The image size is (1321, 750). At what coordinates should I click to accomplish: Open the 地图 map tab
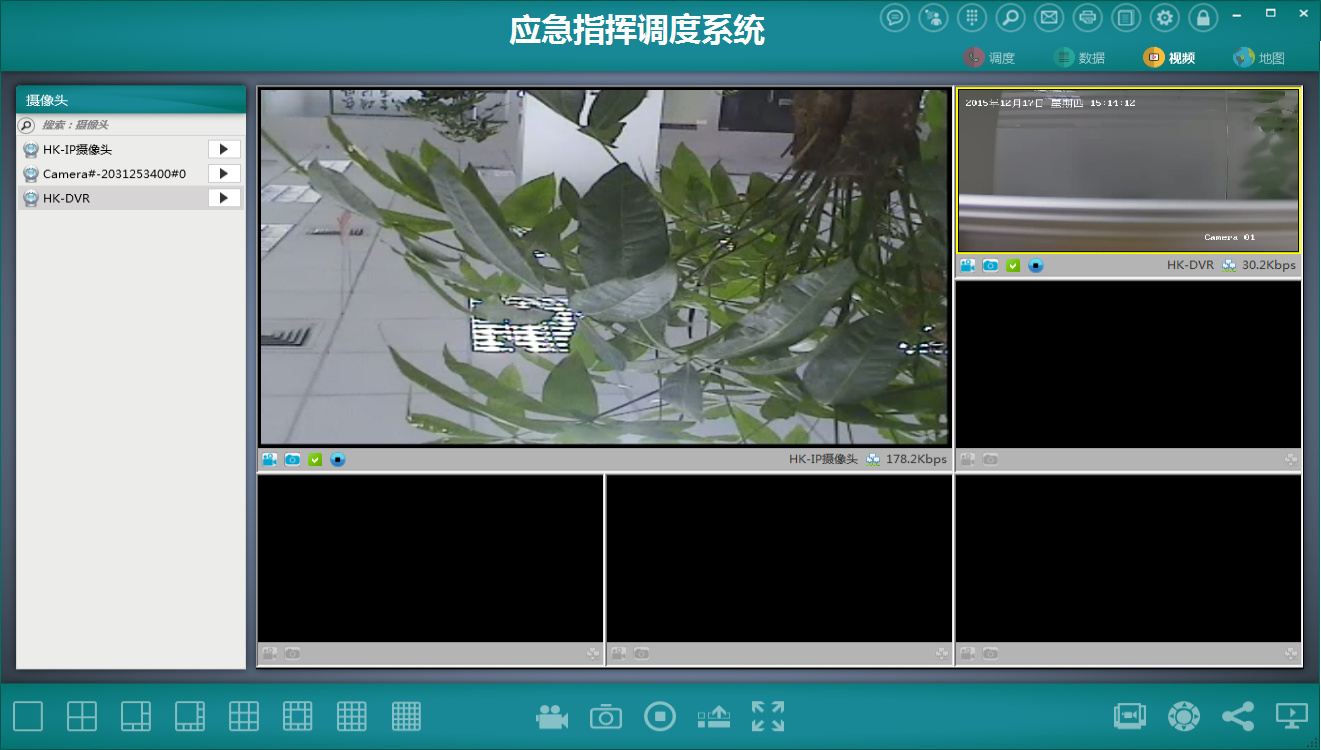[1260, 58]
